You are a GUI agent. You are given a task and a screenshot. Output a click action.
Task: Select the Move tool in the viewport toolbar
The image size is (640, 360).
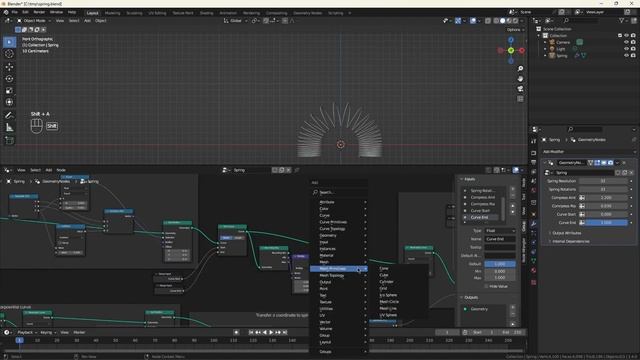click(9, 67)
